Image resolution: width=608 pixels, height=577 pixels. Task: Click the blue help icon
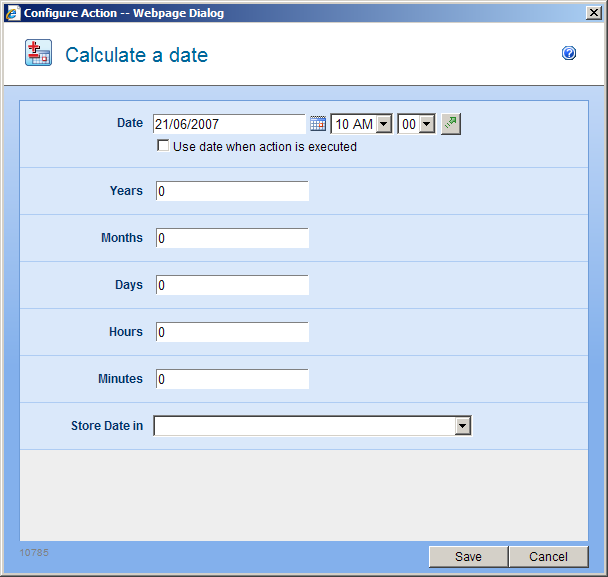[569, 54]
